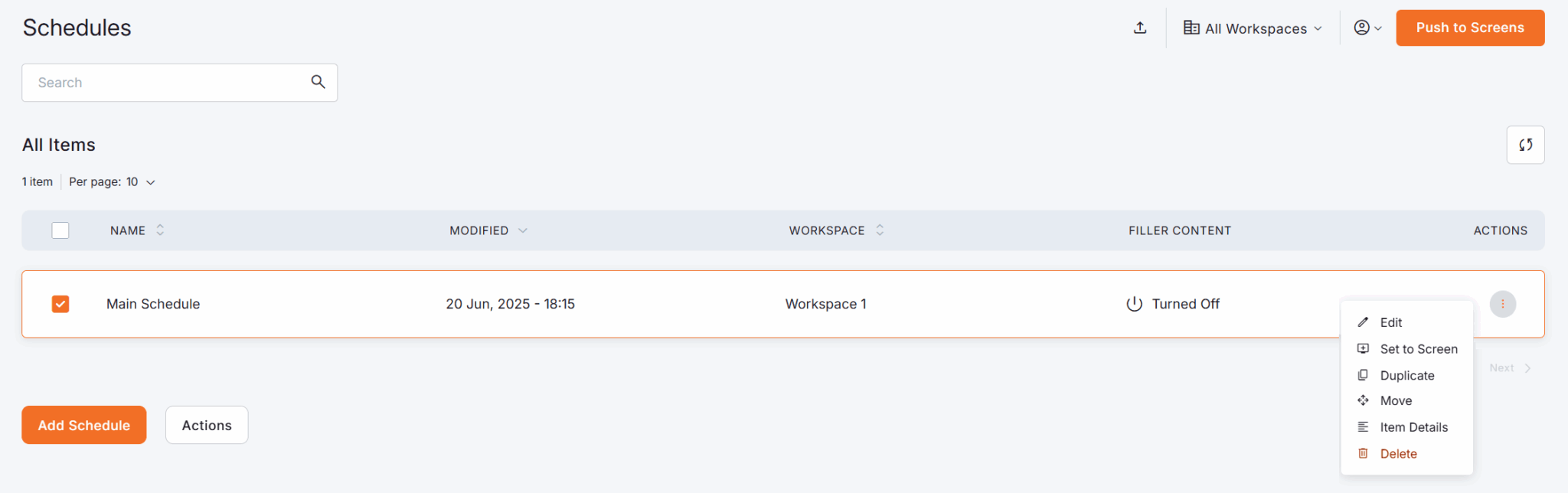Sort rows by the Name column
This screenshot has height=493, width=1568.
click(x=160, y=230)
